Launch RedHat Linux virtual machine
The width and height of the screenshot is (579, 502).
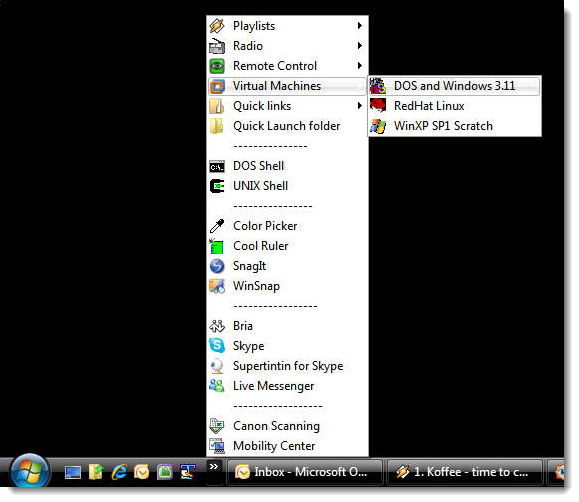455,106
